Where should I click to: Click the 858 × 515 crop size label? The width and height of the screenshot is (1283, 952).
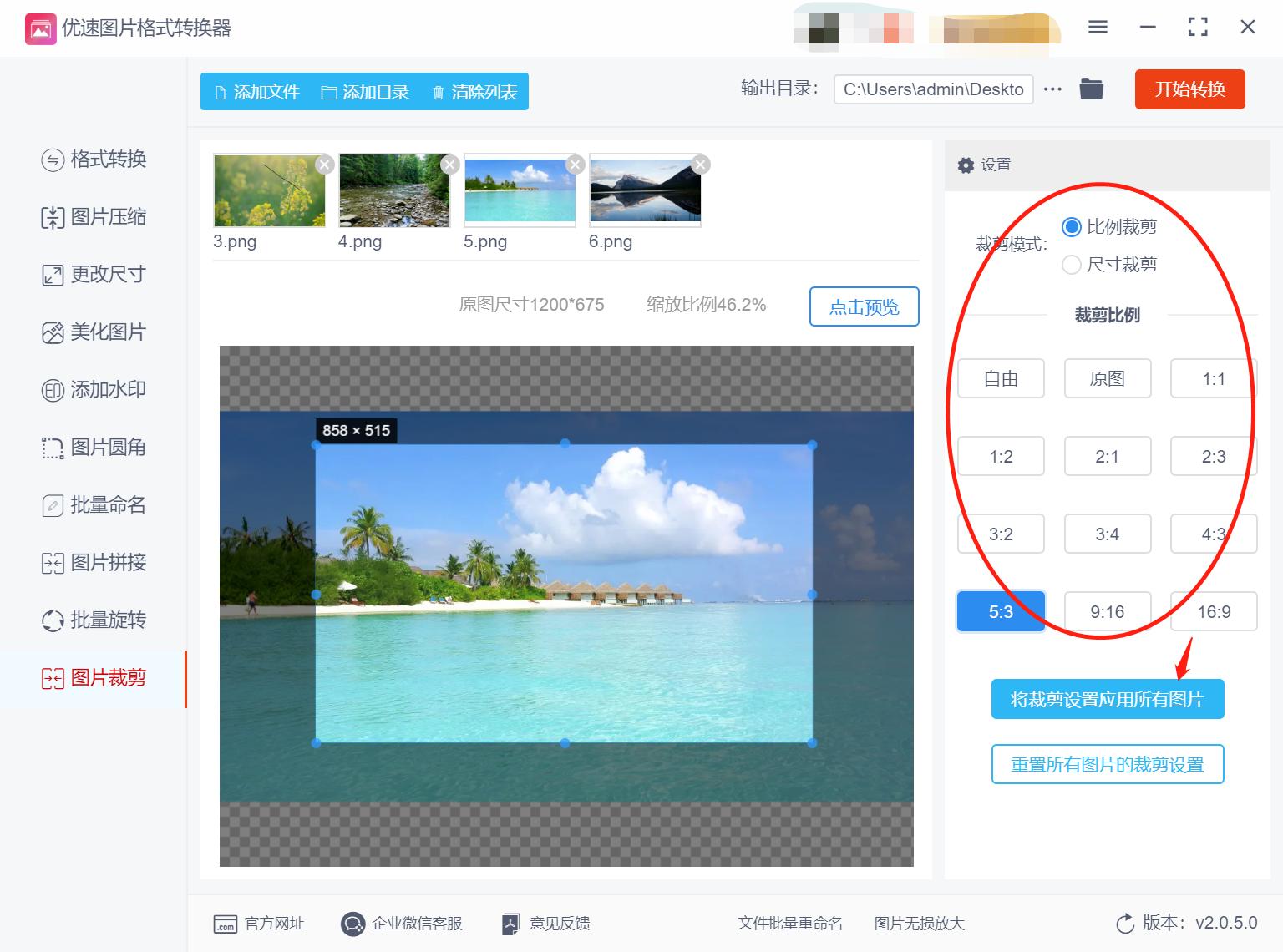click(357, 431)
